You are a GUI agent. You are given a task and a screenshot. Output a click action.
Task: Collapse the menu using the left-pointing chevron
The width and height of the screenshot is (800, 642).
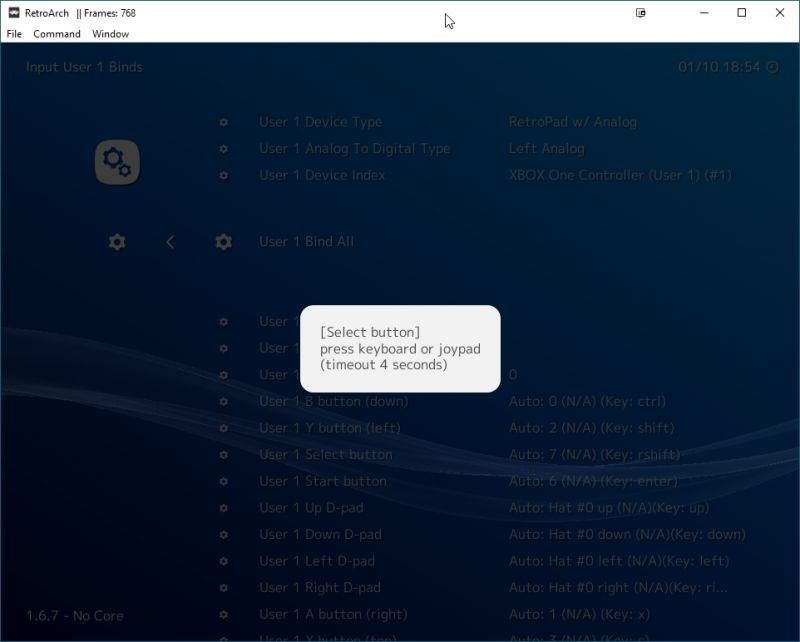(x=170, y=241)
